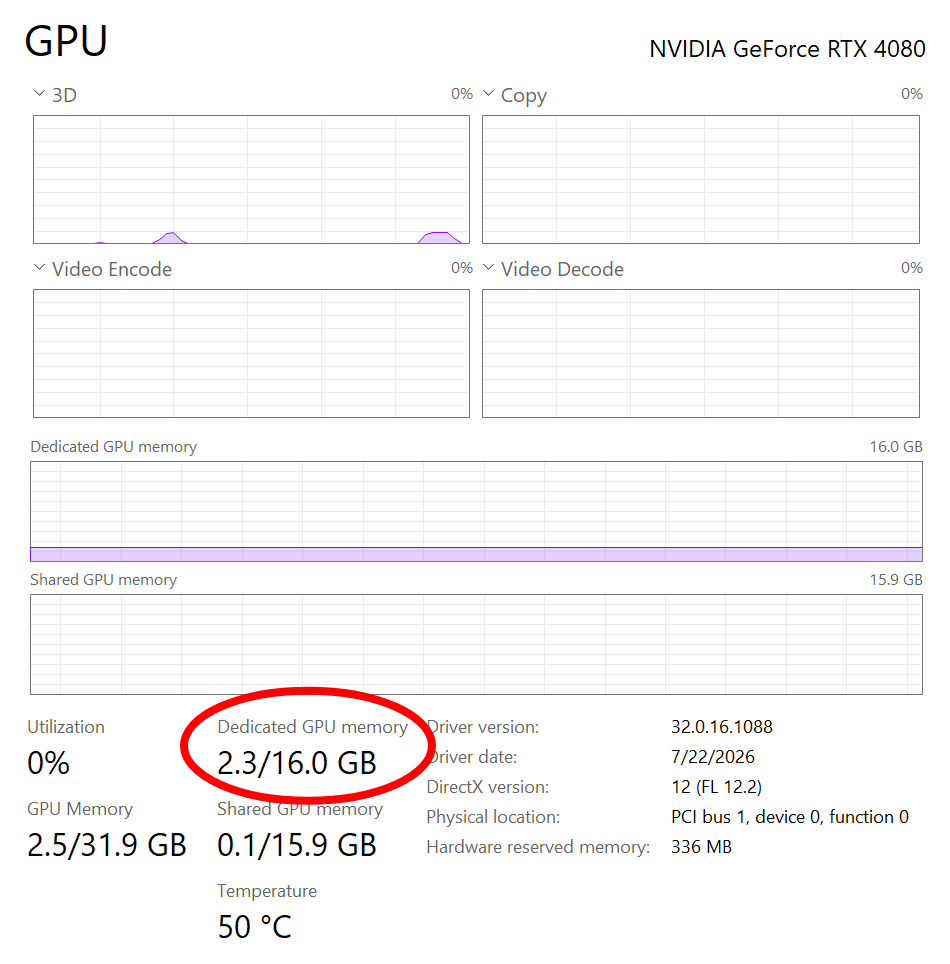Click the 50 °C temperature reading
Screen dimensions: 950x964
point(255,927)
